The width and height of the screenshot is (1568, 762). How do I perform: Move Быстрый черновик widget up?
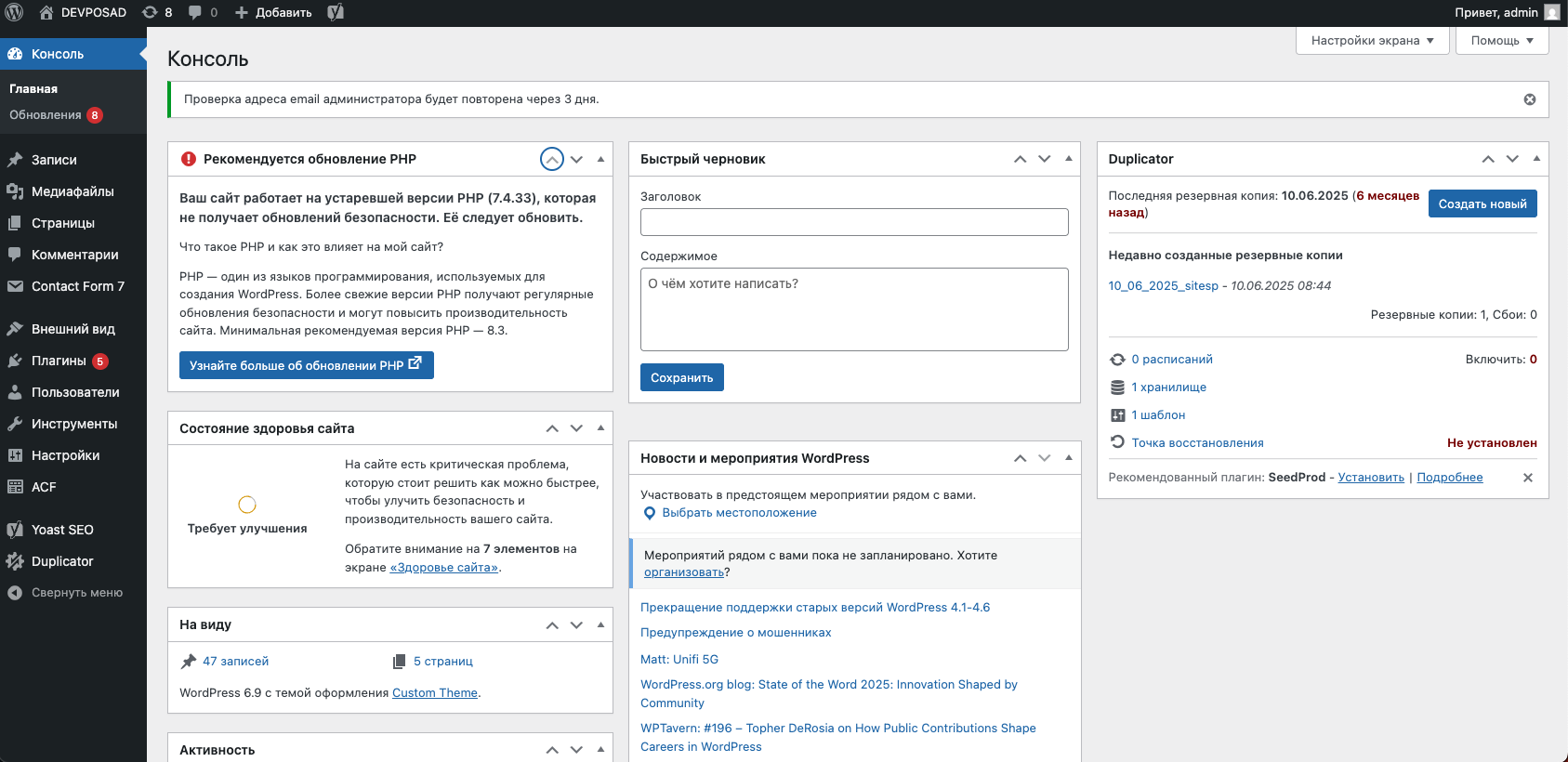point(1021,159)
